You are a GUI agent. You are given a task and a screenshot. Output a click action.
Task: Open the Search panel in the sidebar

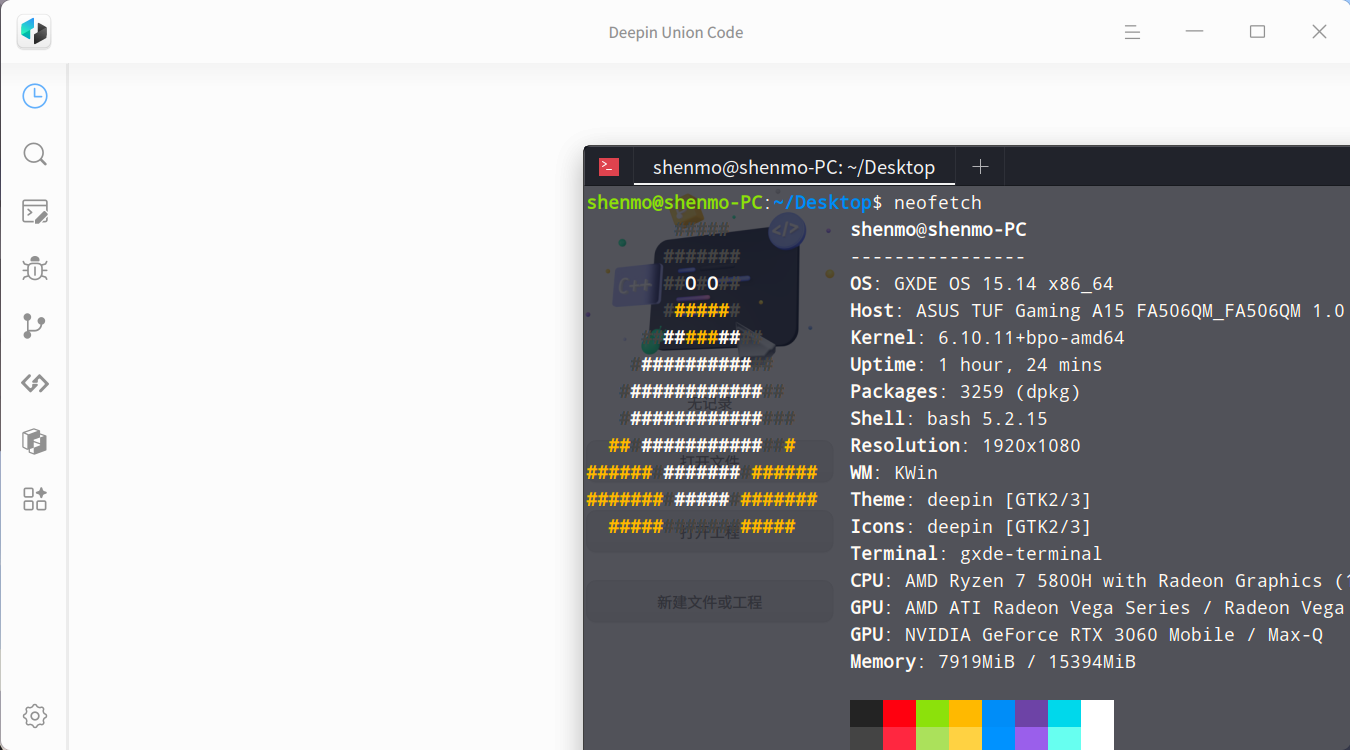(x=35, y=154)
